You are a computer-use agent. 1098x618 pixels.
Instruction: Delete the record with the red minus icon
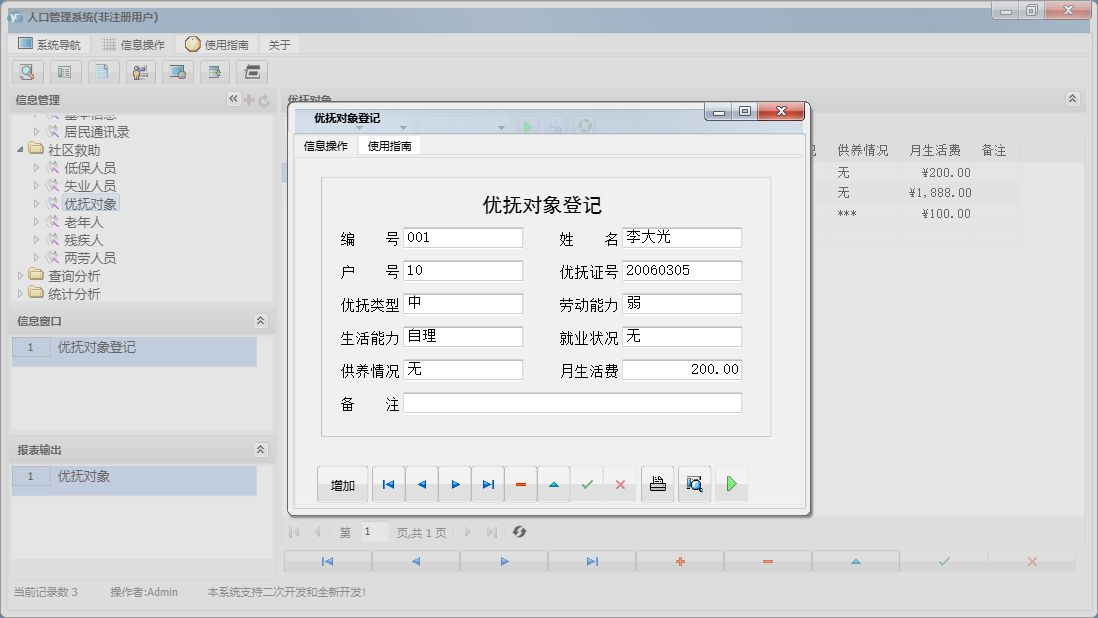521,483
